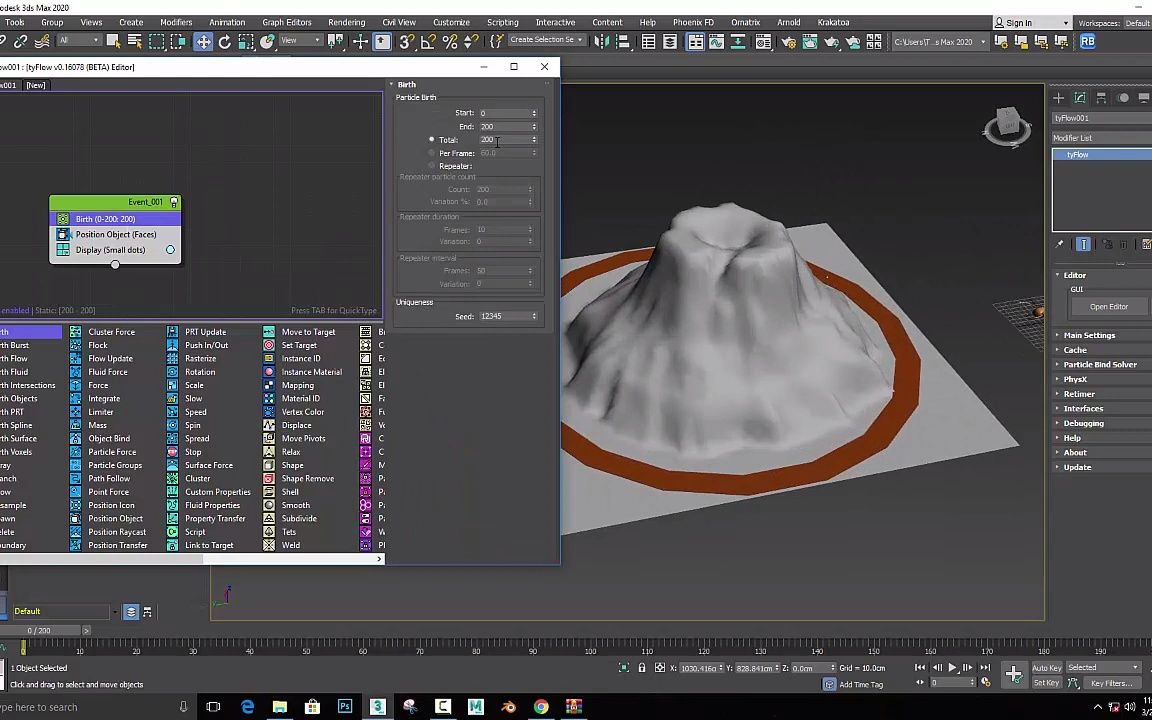Expand the Particle Bind Solver rollout
The height and width of the screenshot is (720, 1152).
click(x=1099, y=364)
